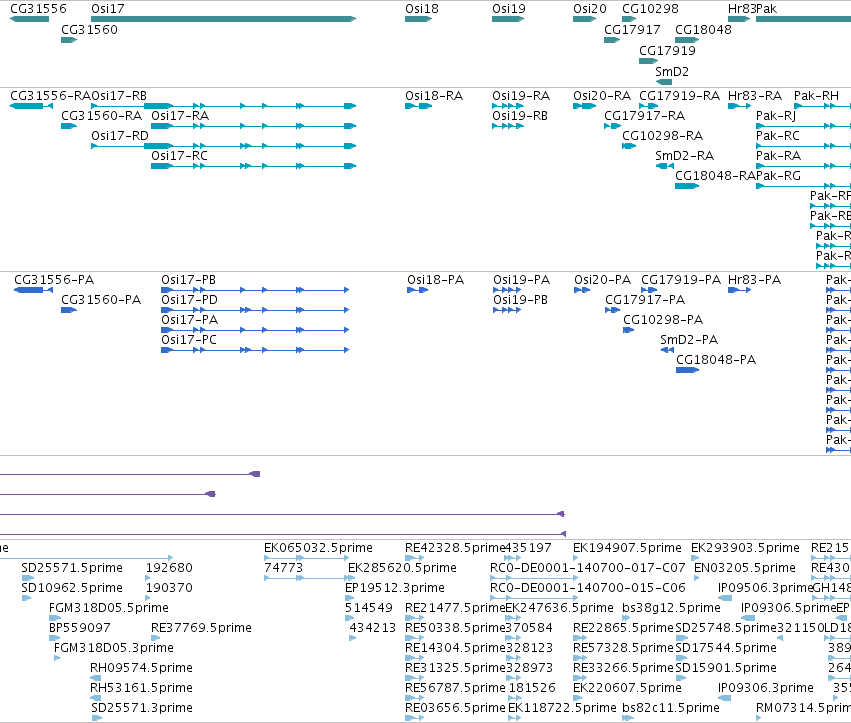Select transcript Osi17-RD
This screenshot has width=851, height=723.
[x=119, y=136]
